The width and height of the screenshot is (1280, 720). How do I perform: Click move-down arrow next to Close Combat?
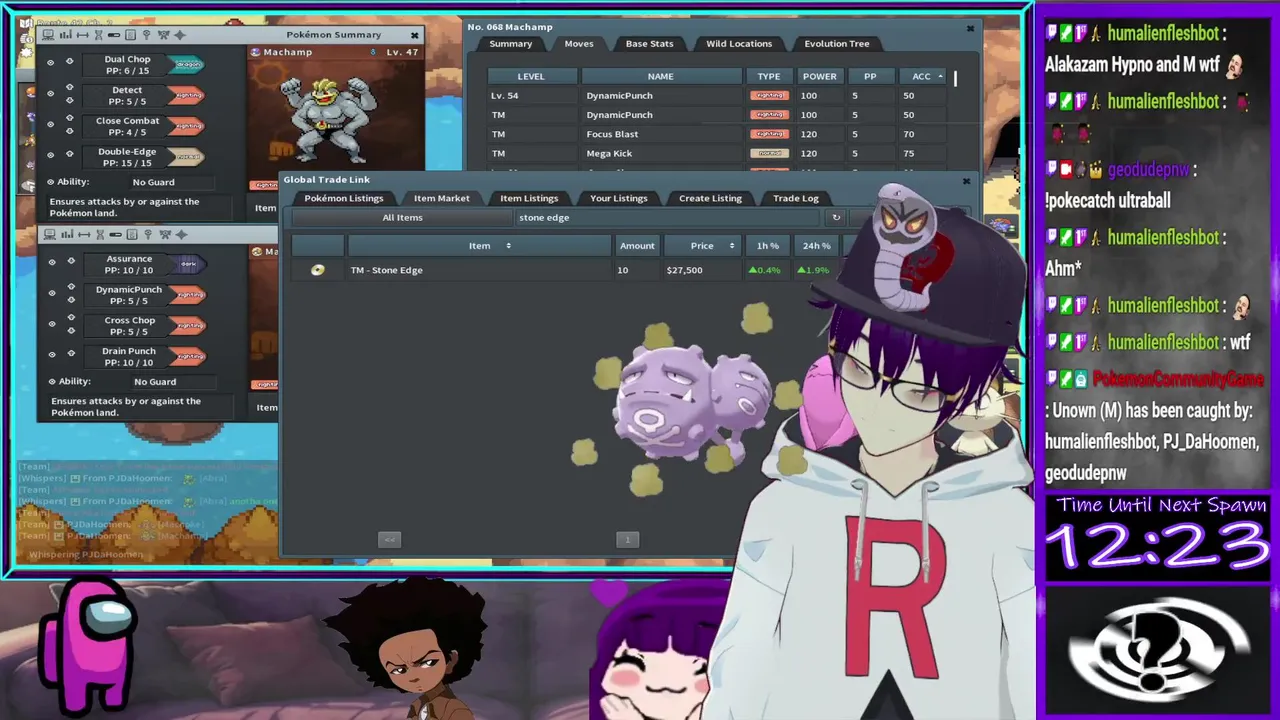[70, 131]
